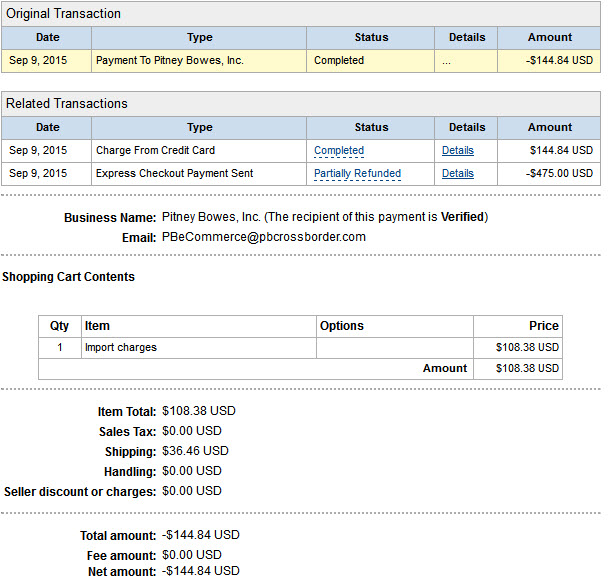The image size is (612, 587).
Task: Click the Shopping Cart Contents heading
Action: point(68,277)
